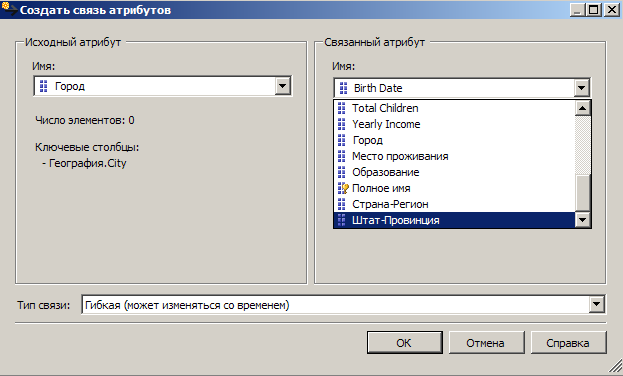Click the icon next to Образование
The height and width of the screenshot is (376, 623).
[x=341, y=172]
